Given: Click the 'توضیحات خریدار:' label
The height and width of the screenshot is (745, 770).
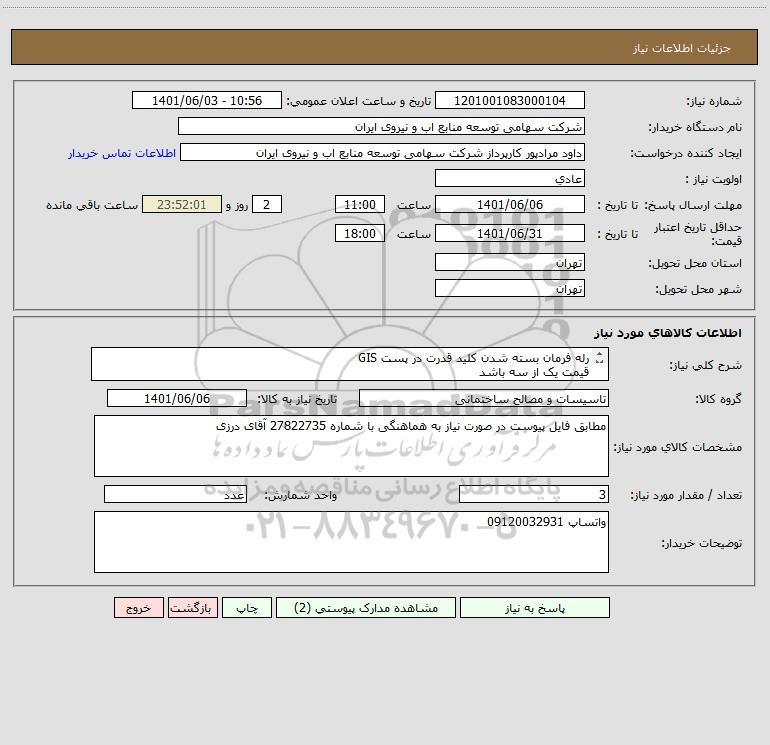Looking at the screenshot, I should 702,543.
